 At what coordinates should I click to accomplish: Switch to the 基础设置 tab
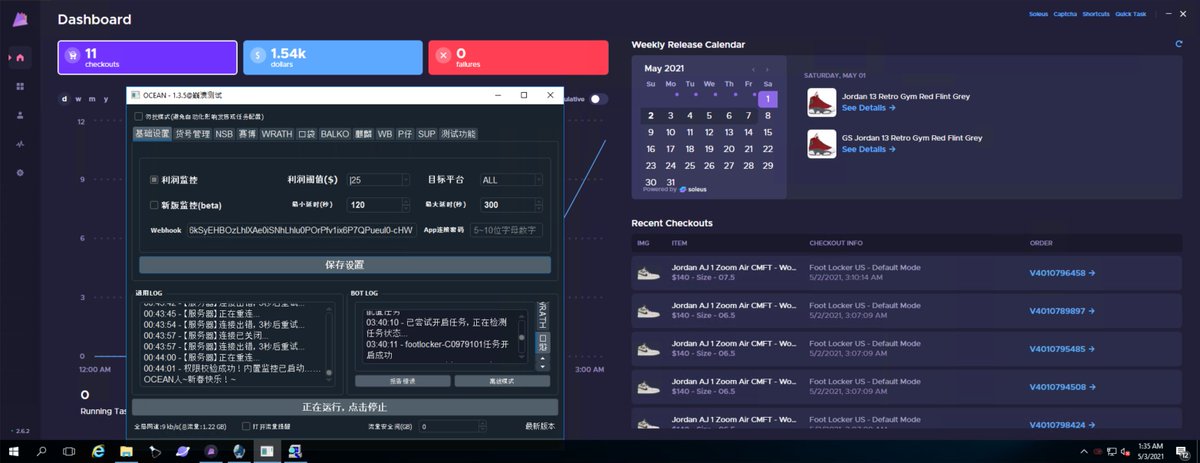152,133
